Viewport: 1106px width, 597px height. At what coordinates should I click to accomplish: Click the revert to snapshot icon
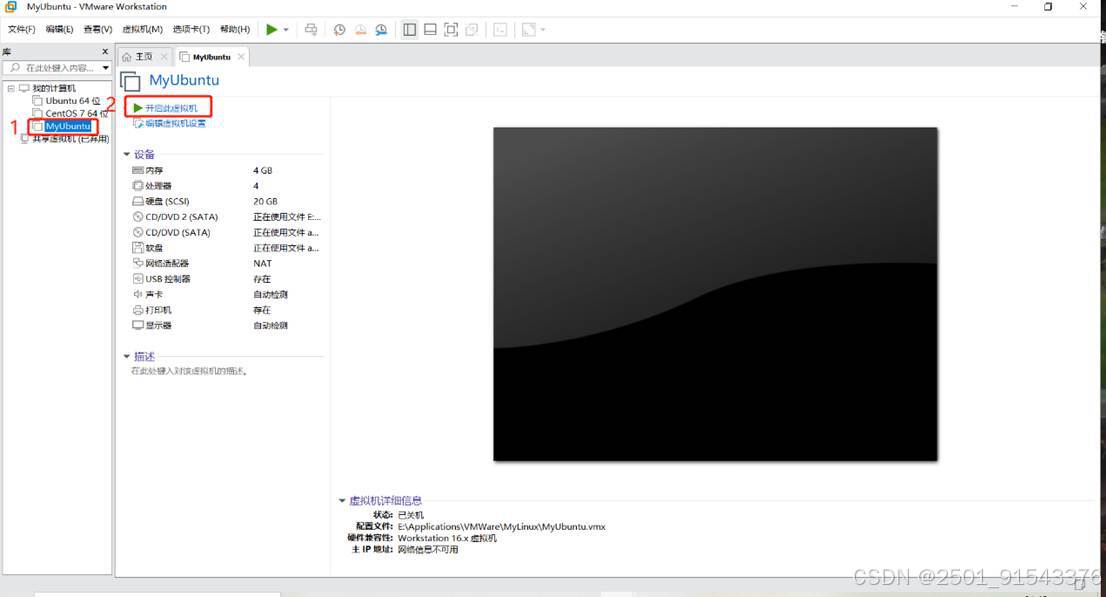[360, 30]
